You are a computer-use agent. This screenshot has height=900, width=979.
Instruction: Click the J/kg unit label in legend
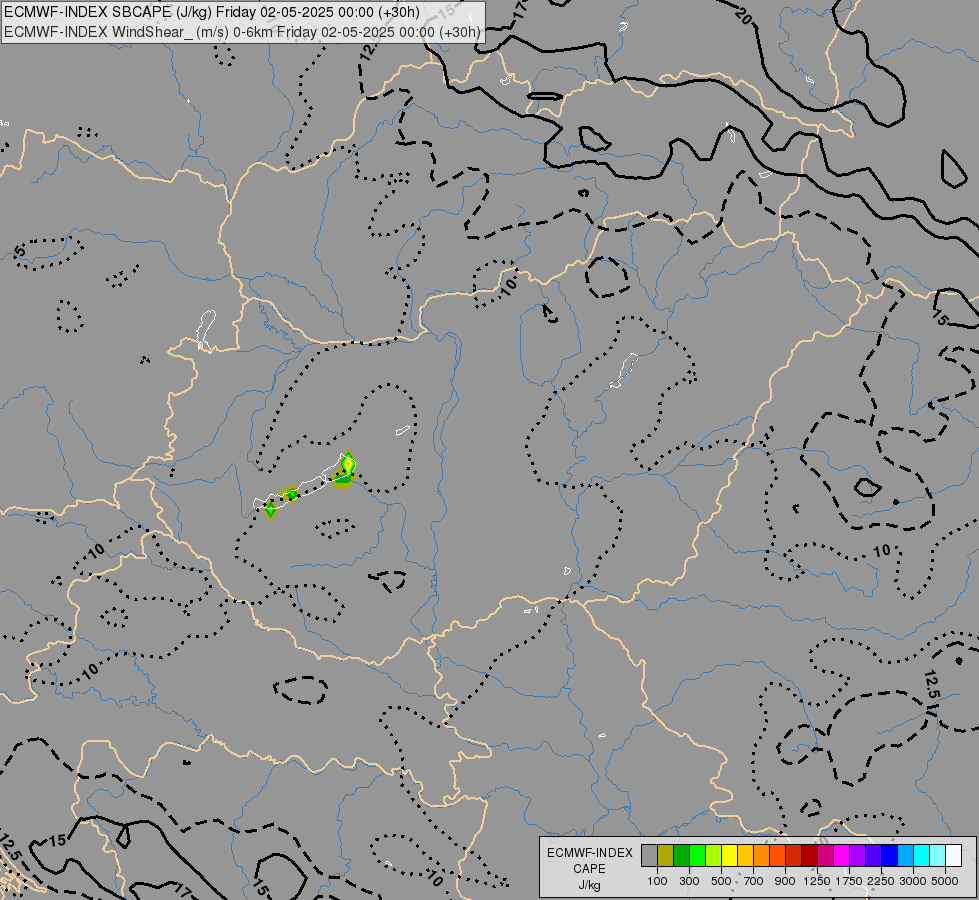coord(590,886)
